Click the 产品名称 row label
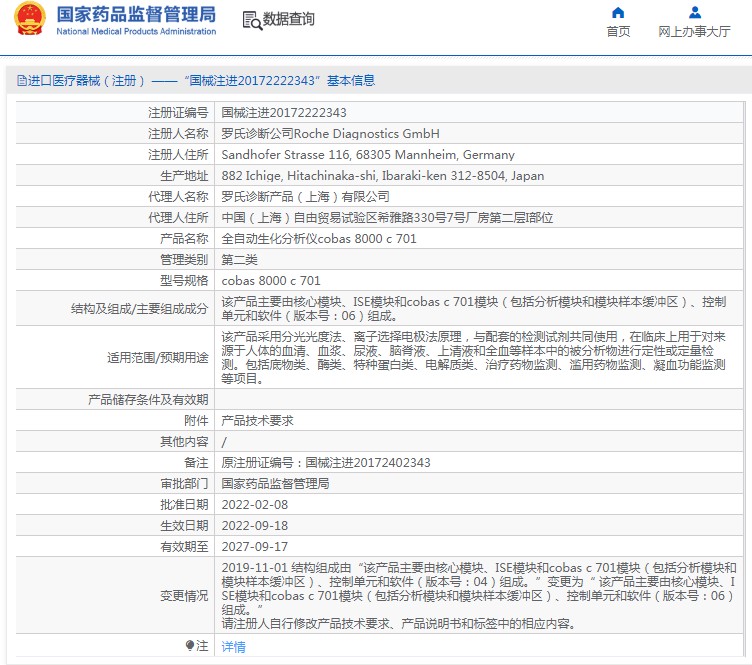Image resolution: width=752 pixels, height=665 pixels. coord(184,239)
